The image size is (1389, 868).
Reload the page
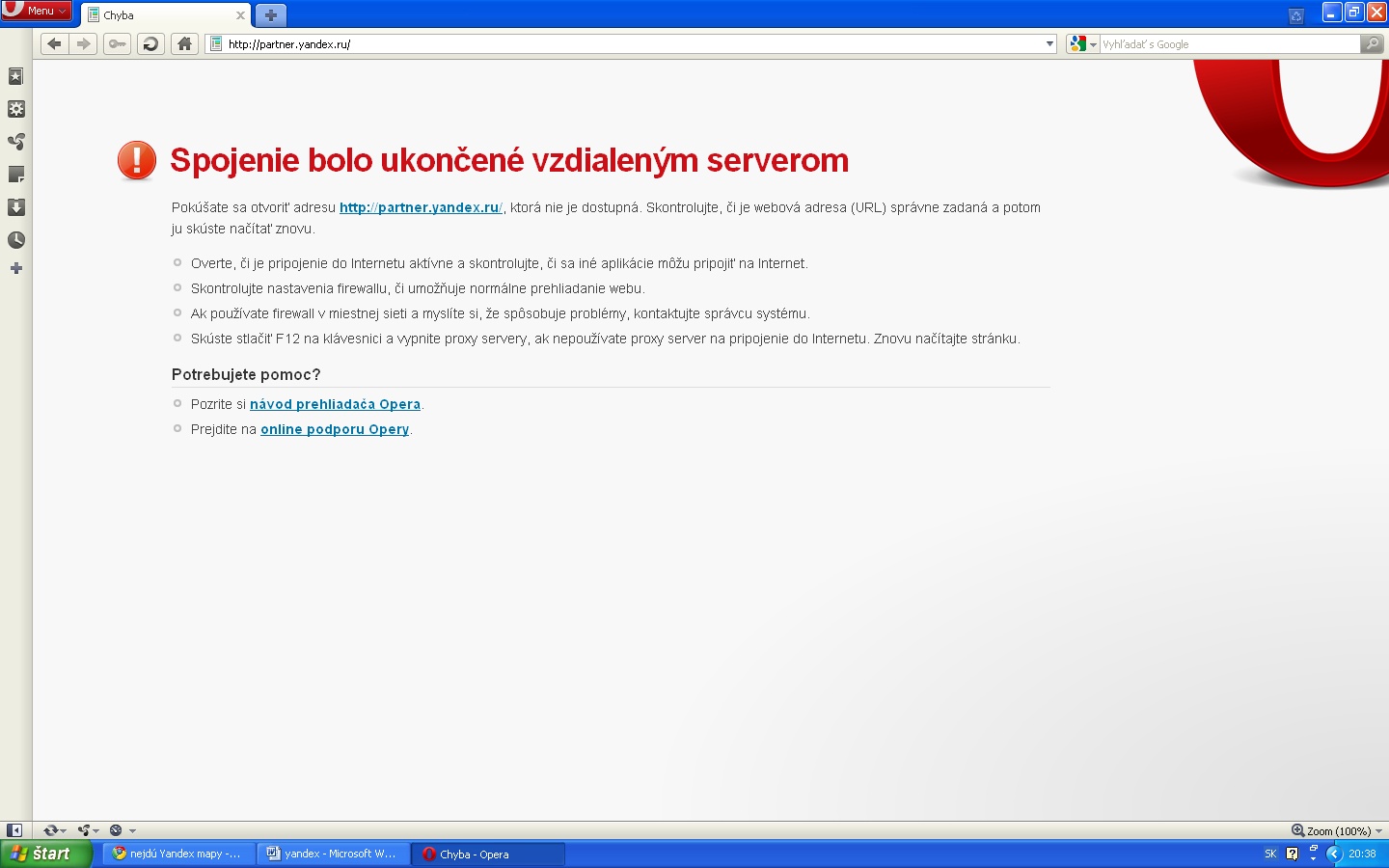pos(150,43)
